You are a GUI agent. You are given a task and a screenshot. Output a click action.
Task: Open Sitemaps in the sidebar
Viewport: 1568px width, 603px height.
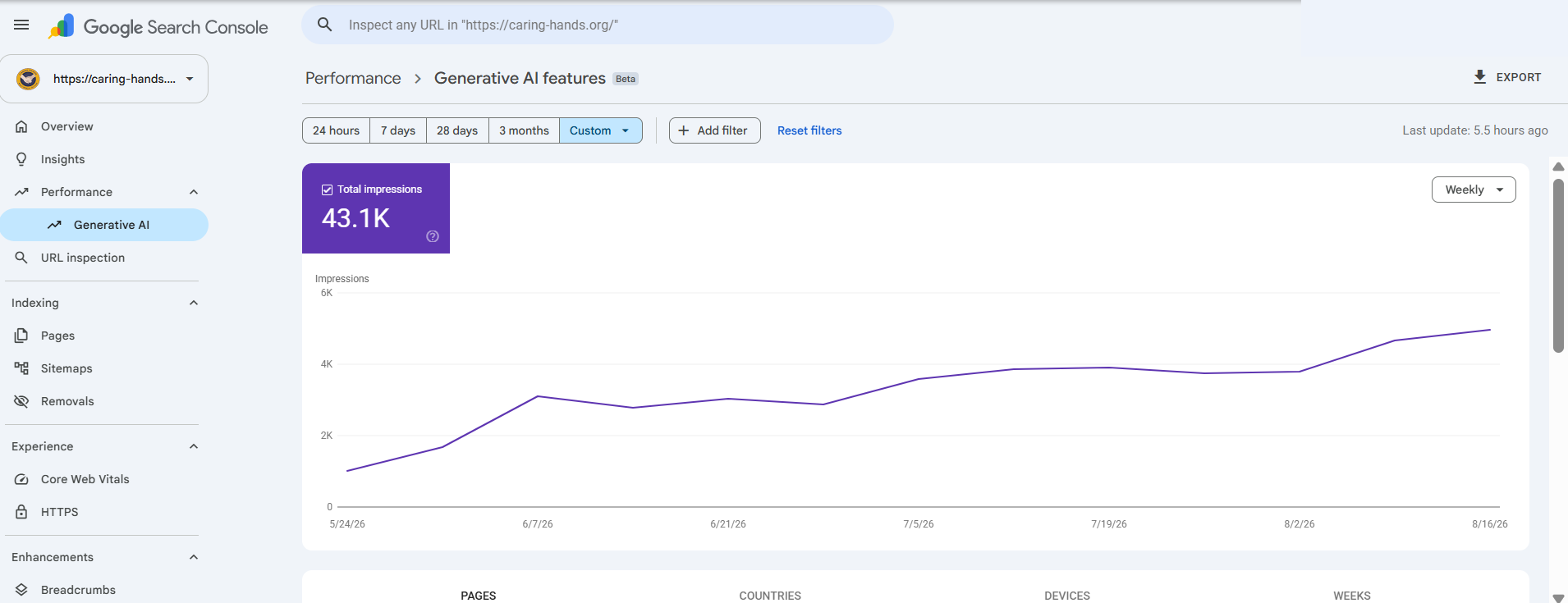(104, 368)
